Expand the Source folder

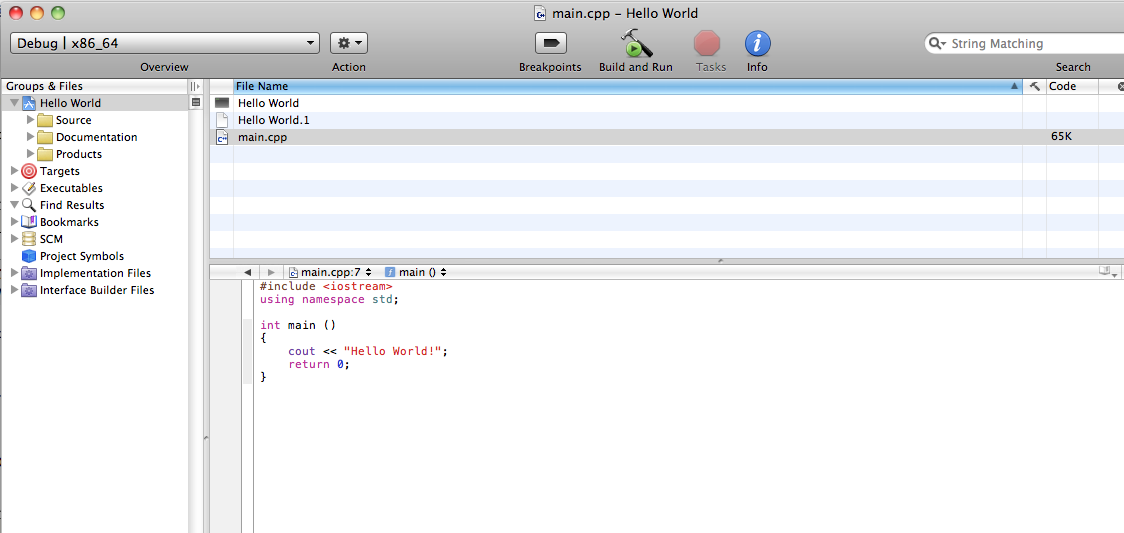[x=30, y=120]
